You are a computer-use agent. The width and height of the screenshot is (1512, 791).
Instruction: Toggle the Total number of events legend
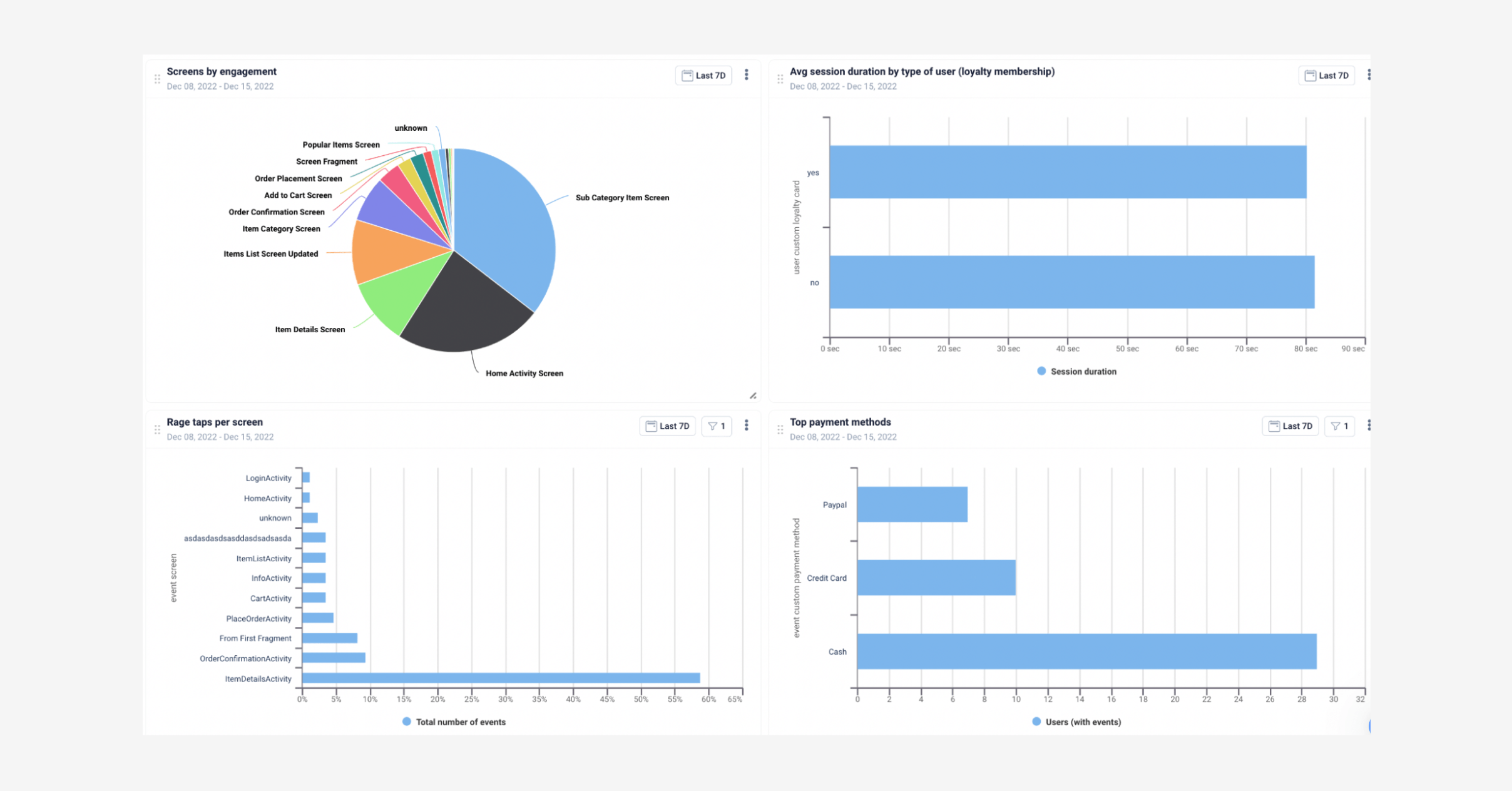[x=455, y=722]
